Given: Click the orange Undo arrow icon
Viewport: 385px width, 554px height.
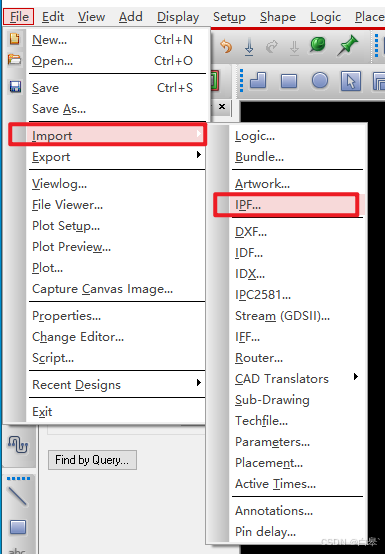Looking at the screenshot, I should coord(226,46).
